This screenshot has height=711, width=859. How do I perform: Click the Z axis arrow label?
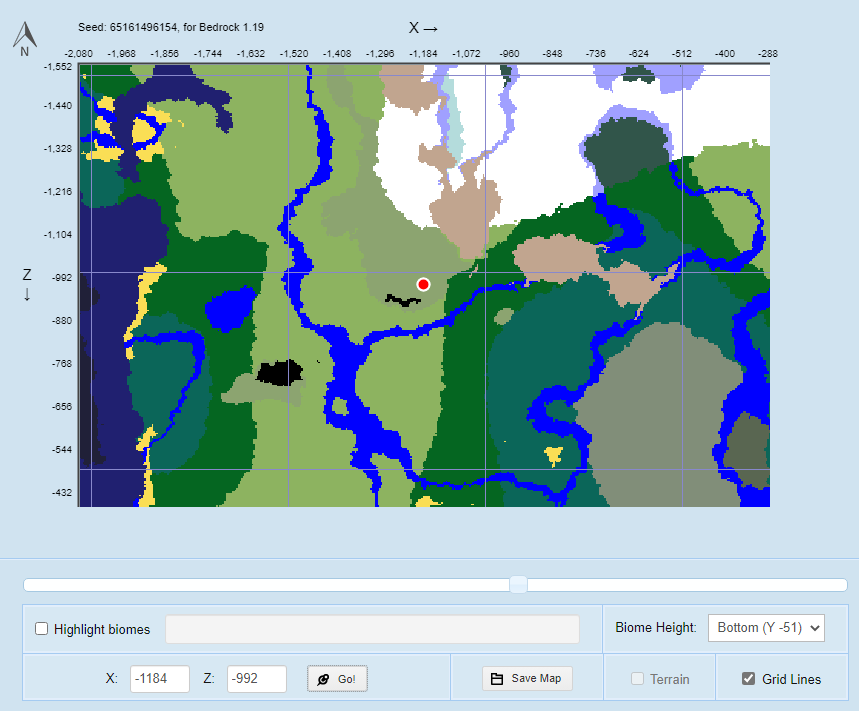click(x=27, y=284)
